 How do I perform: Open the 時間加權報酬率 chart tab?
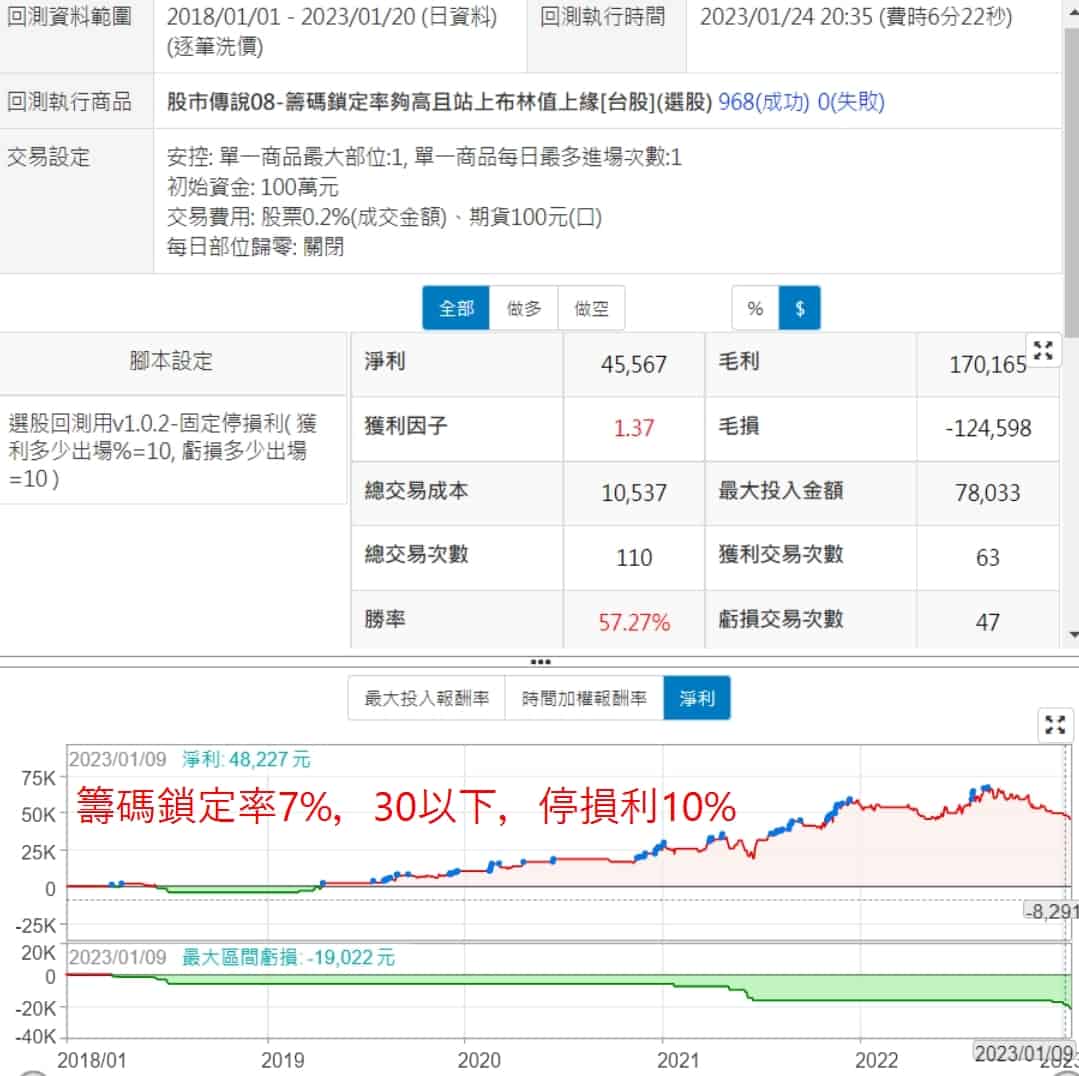point(582,698)
